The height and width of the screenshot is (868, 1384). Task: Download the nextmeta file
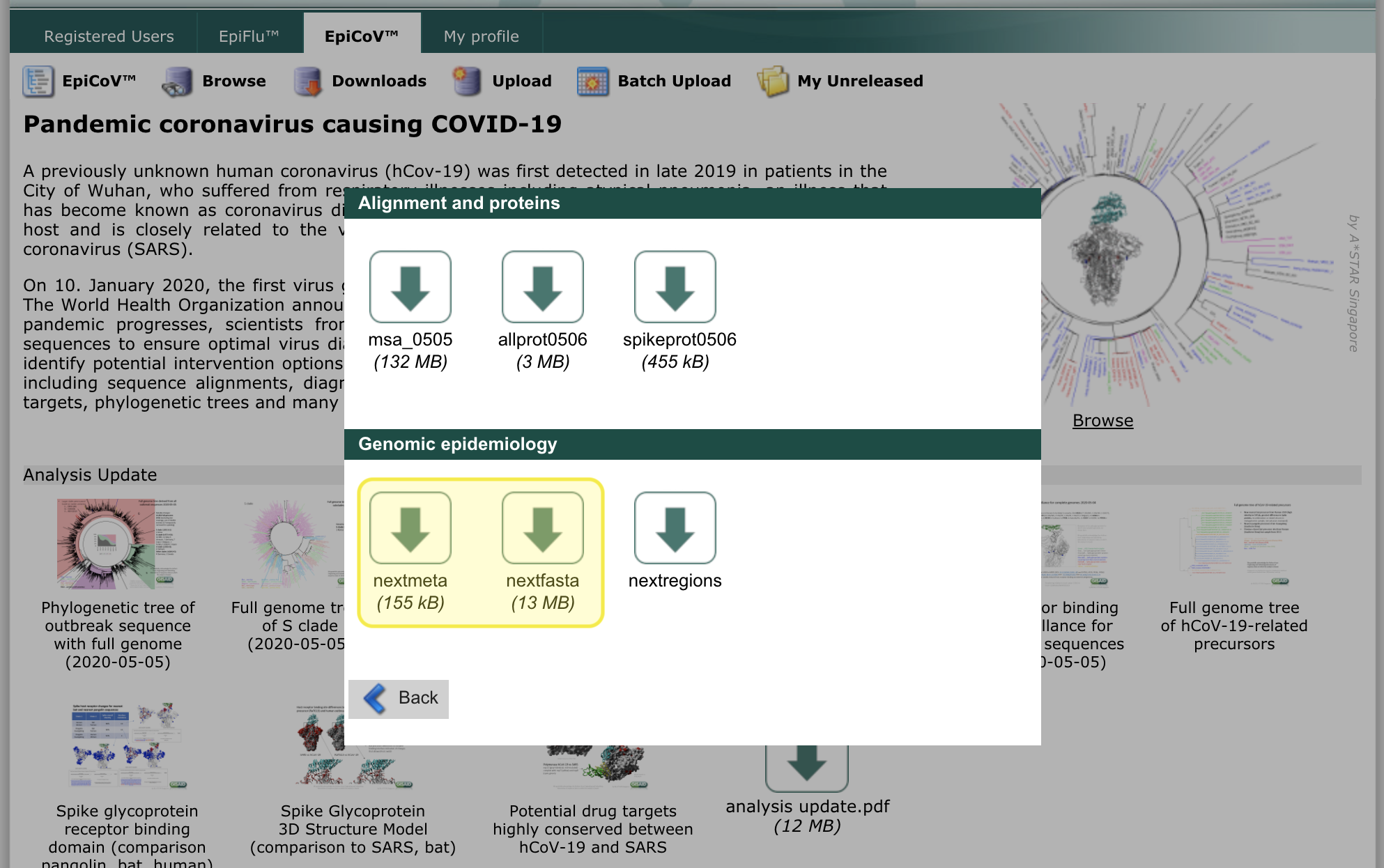[x=410, y=527]
